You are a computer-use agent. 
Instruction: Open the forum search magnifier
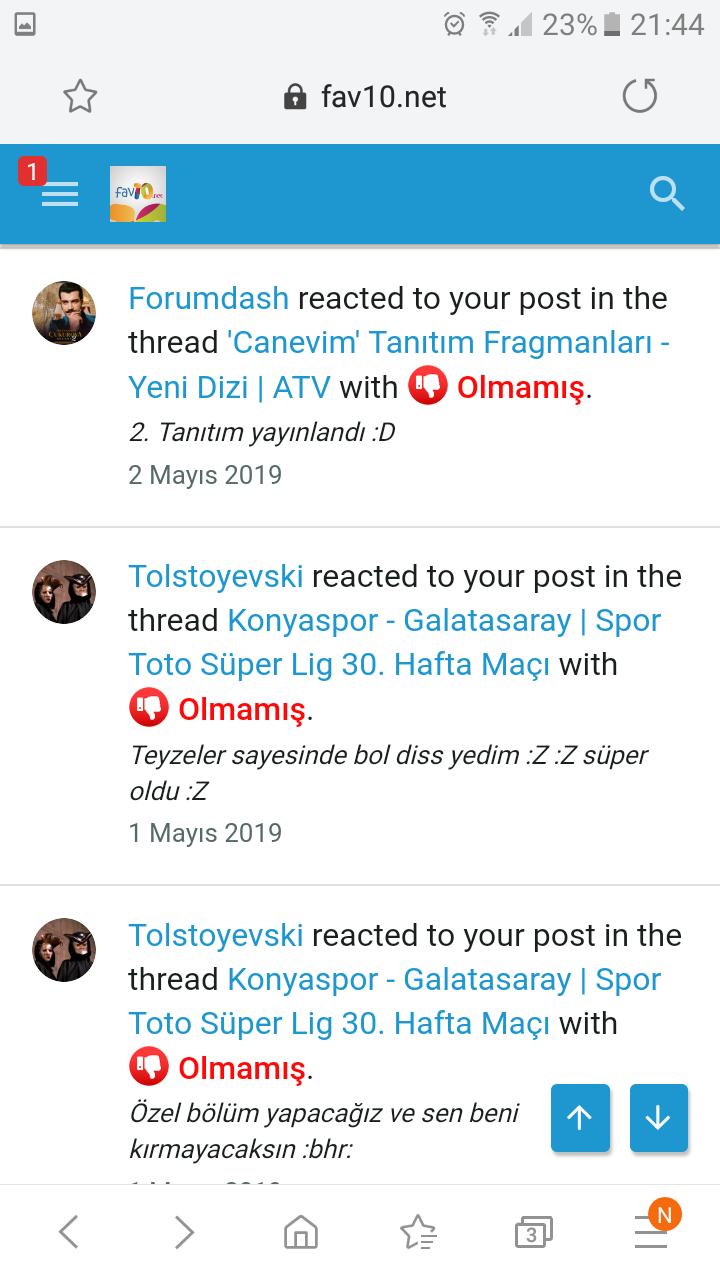click(x=666, y=193)
